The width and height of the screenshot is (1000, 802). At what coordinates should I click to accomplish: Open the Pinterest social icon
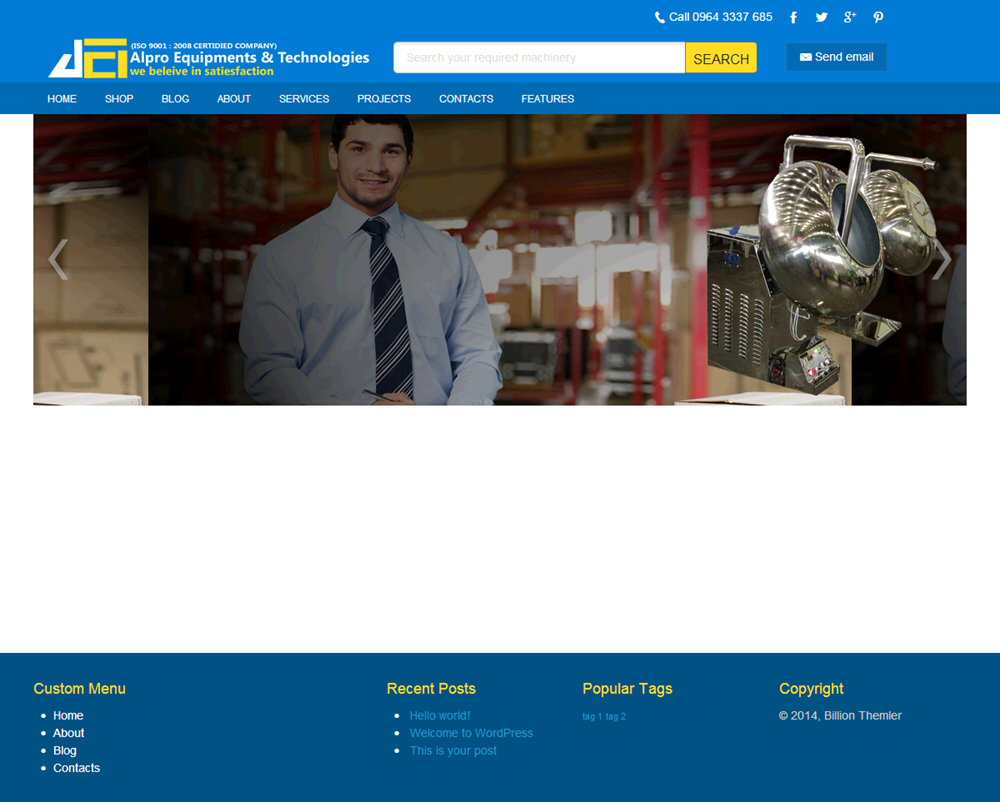878,17
